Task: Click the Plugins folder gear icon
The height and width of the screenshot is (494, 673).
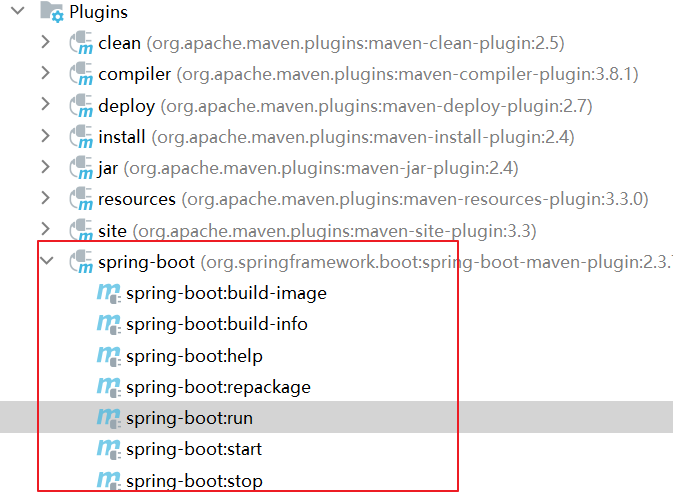Action: click(x=52, y=12)
